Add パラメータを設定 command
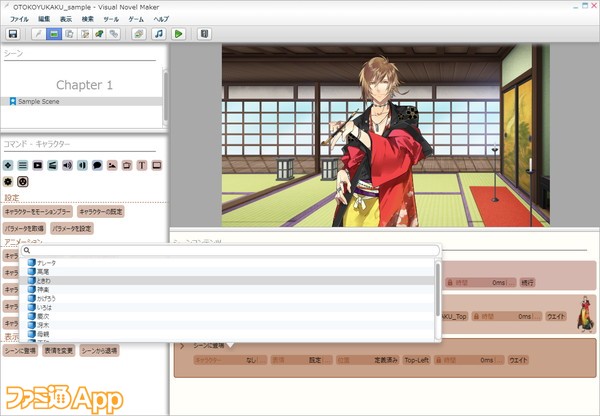 coord(72,228)
